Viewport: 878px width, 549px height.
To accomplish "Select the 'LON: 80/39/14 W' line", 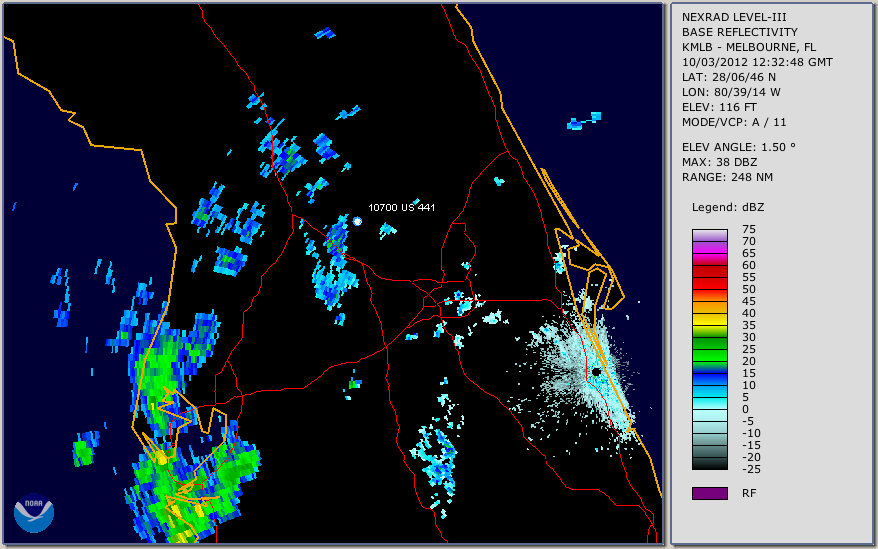I will click(x=731, y=92).
